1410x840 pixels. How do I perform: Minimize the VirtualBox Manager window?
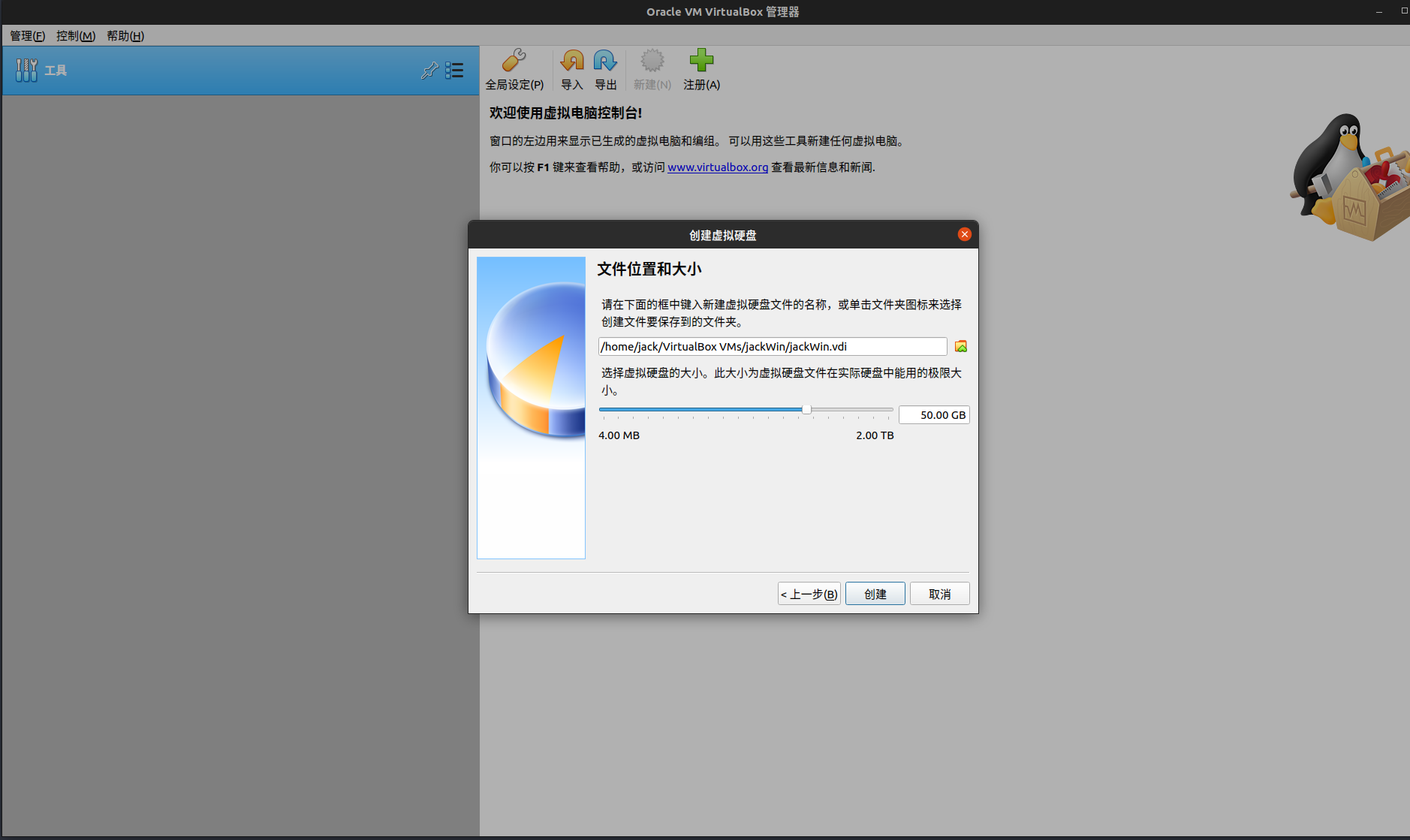(x=1379, y=11)
